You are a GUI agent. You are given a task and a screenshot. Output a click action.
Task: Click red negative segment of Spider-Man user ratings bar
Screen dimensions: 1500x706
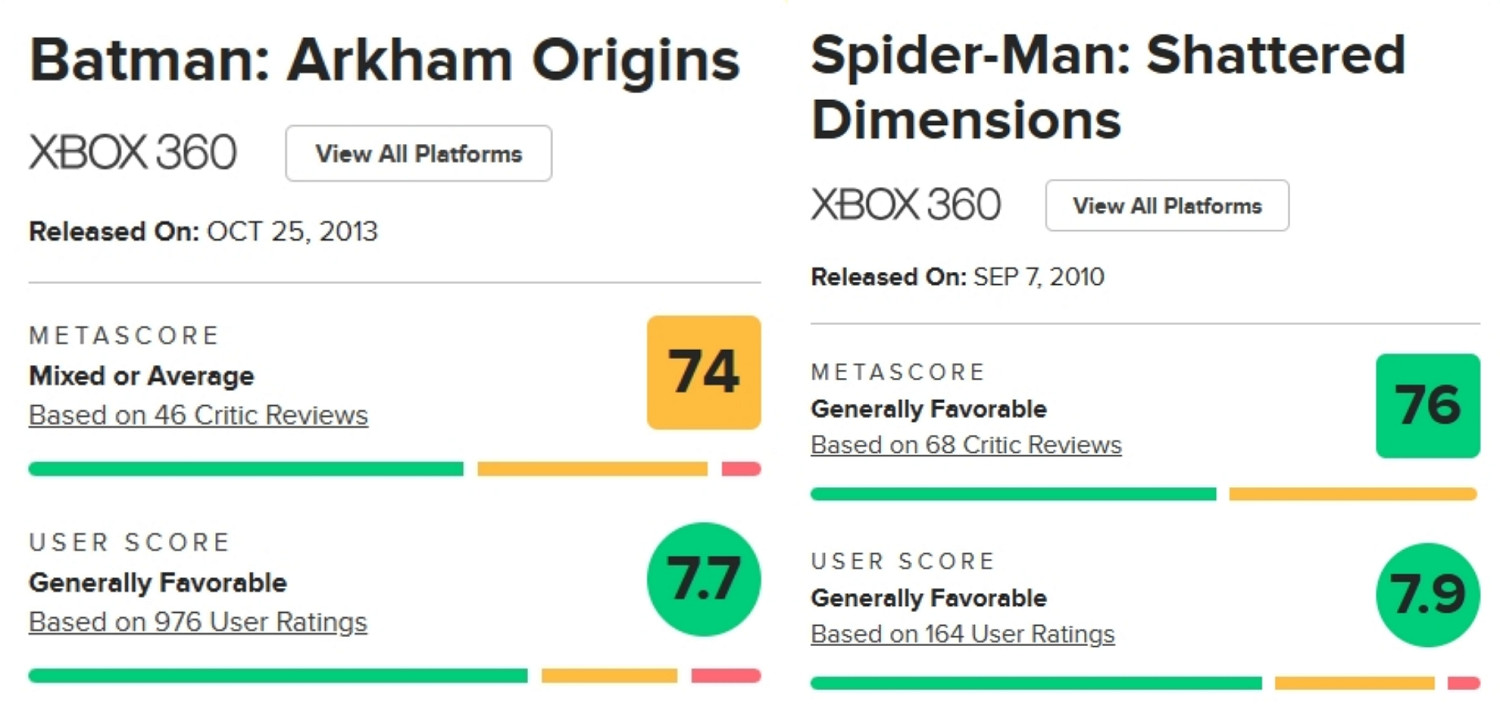pos(1463,683)
